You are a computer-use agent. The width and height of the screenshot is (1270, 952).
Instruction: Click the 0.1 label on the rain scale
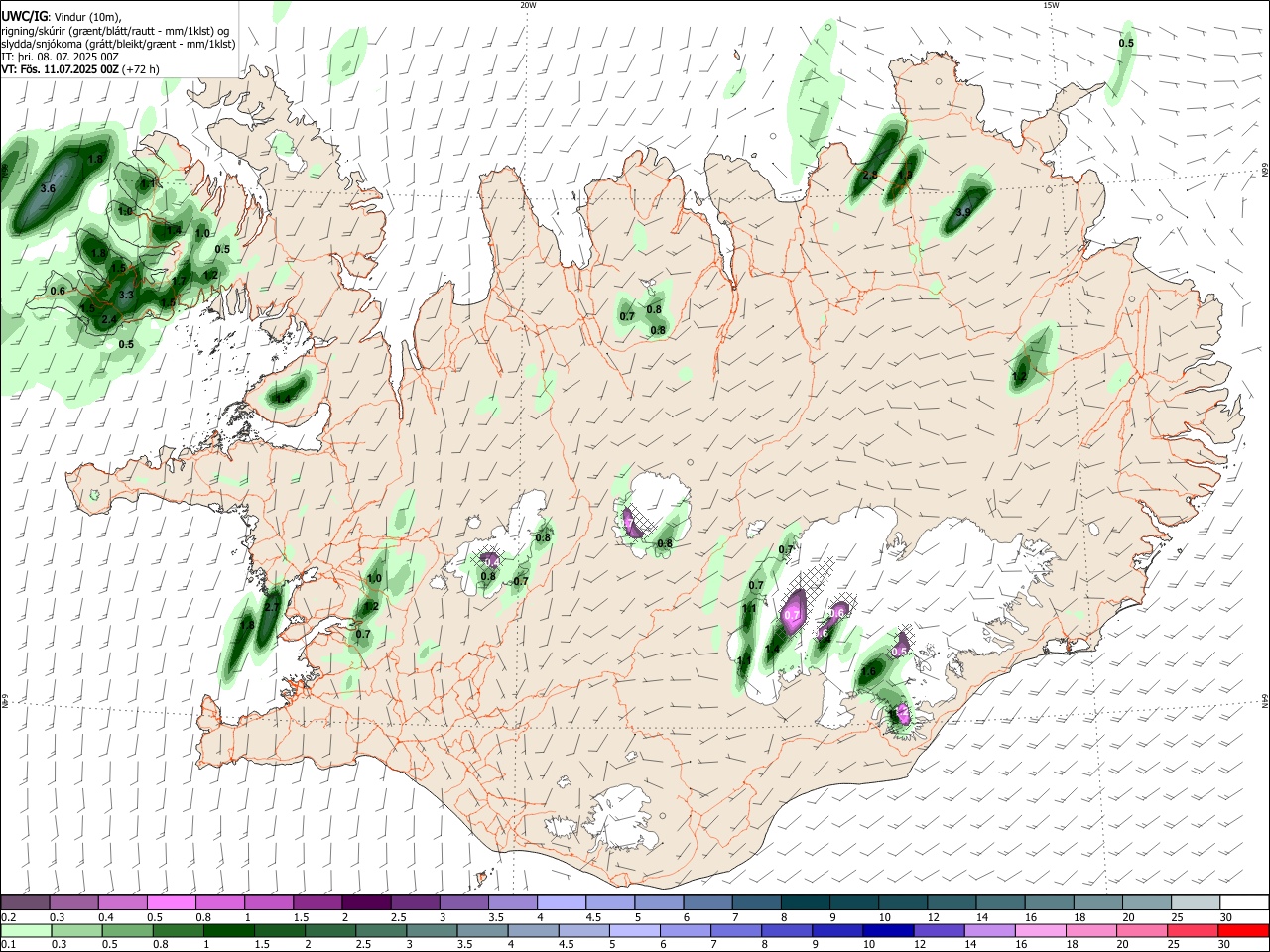click(8, 945)
